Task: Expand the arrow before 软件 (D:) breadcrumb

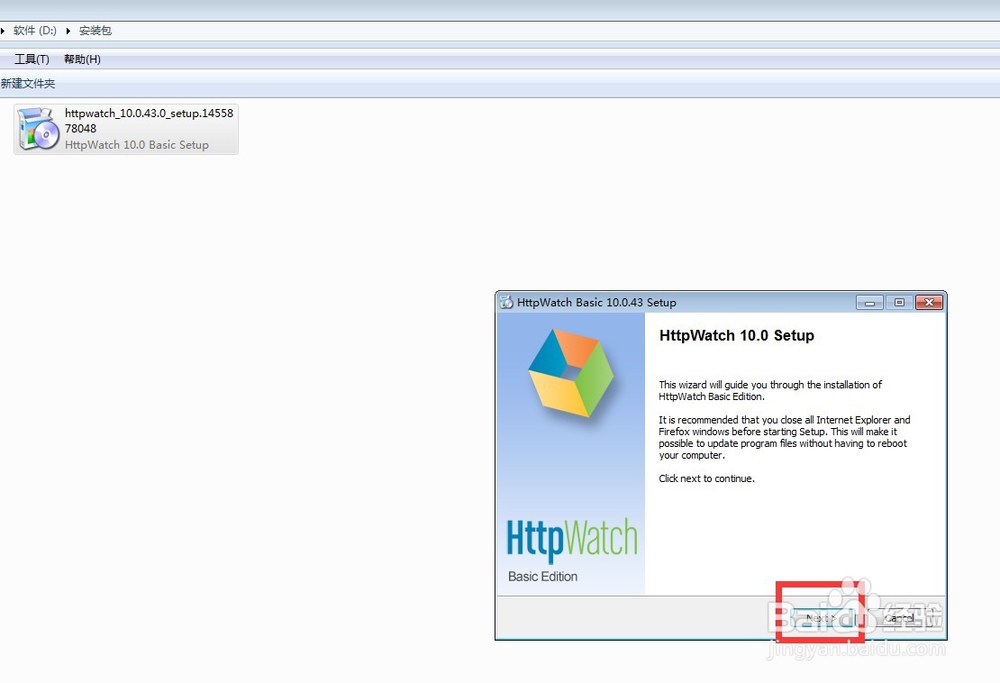Action: pos(3,31)
